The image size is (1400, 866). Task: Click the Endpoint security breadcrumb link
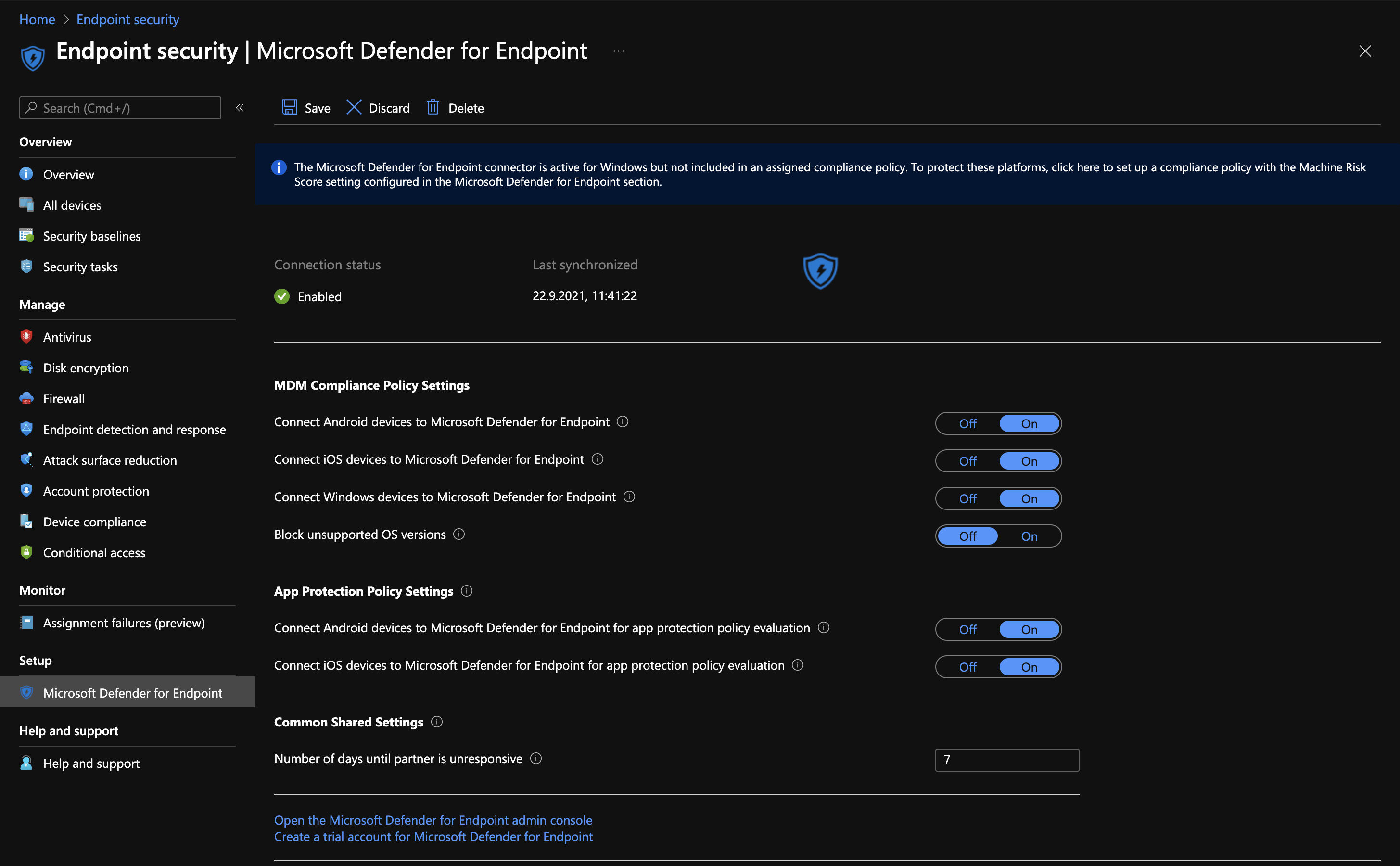click(x=127, y=19)
